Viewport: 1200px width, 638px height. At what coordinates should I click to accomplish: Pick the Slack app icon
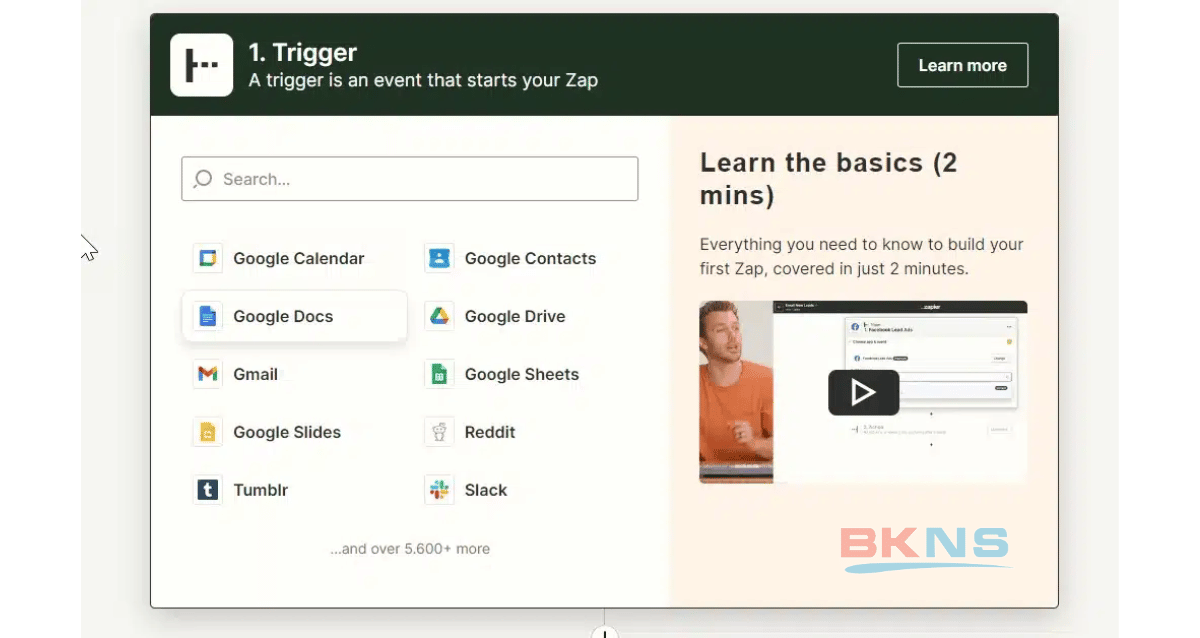pyautogui.click(x=439, y=491)
